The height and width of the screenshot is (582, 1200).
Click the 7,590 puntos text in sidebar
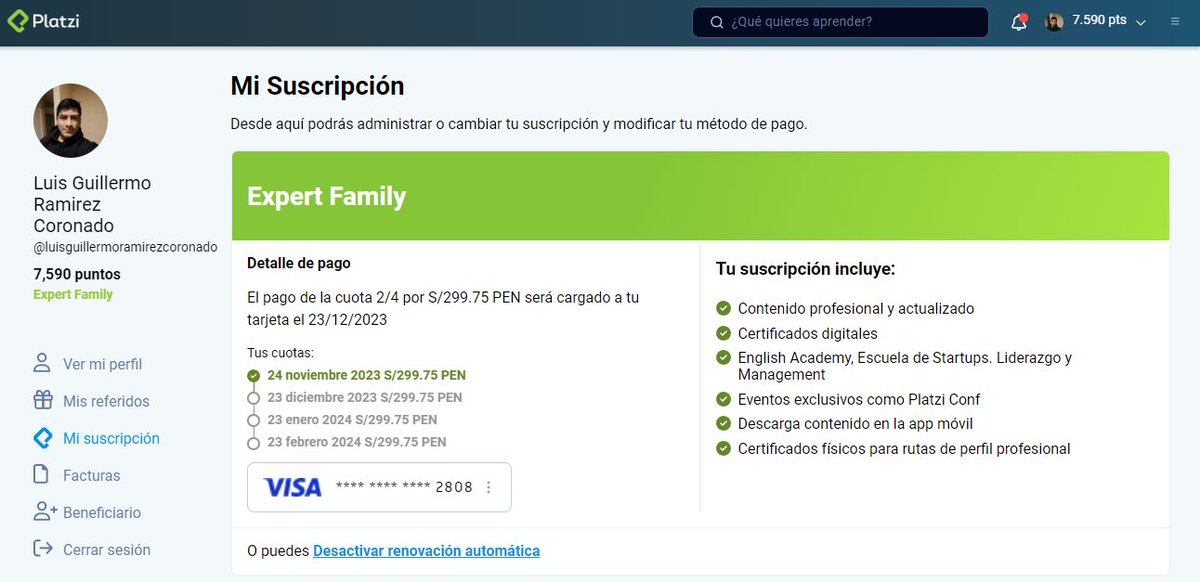pos(77,274)
